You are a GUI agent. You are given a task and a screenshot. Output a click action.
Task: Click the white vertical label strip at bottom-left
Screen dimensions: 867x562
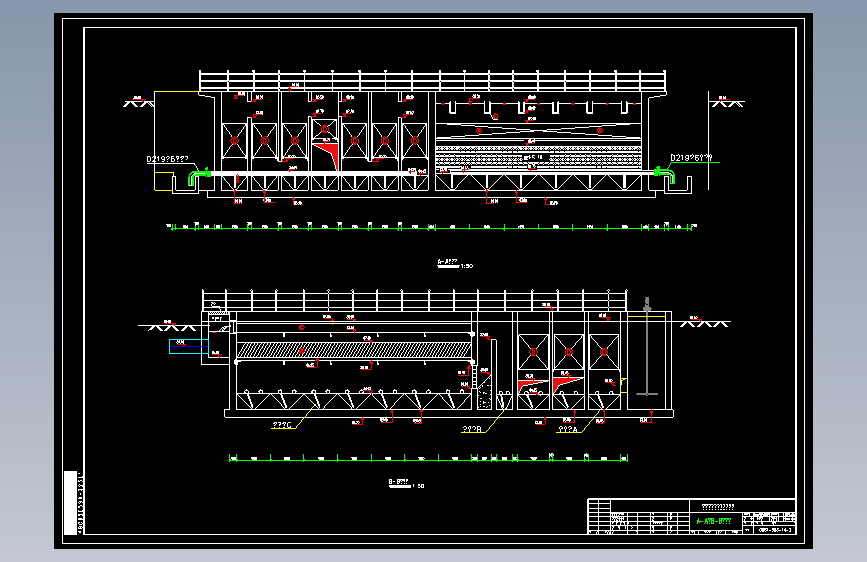71,502
